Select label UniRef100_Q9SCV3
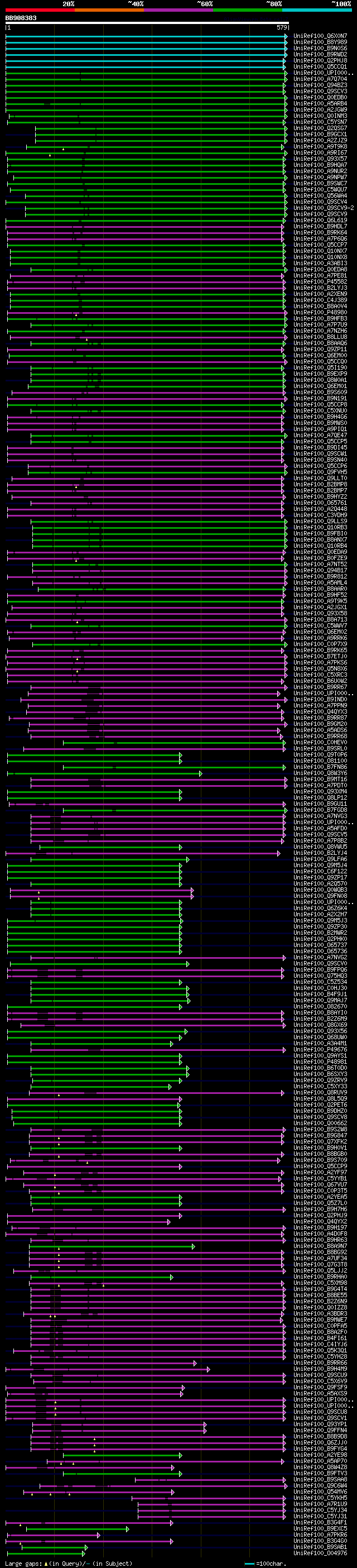Viewport: 357px width, 1568px height. click(x=321, y=92)
